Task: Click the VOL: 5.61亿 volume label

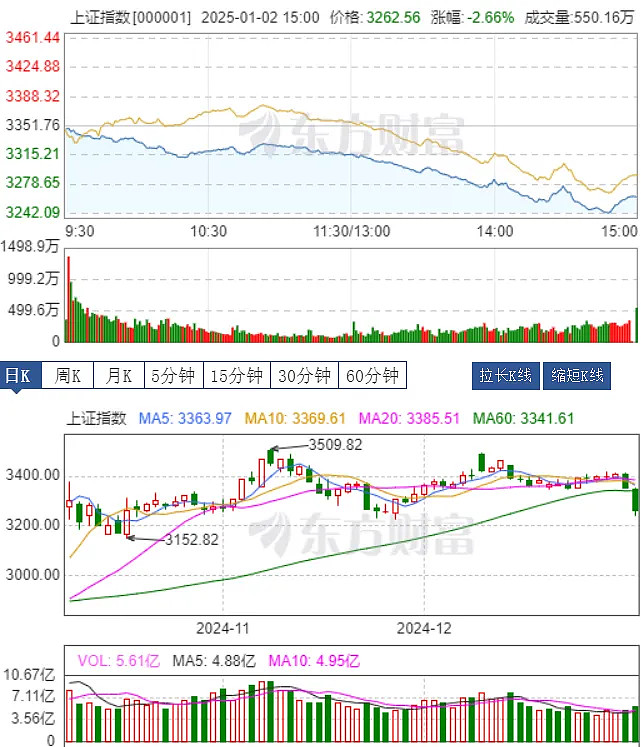Action: [x=118, y=660]
